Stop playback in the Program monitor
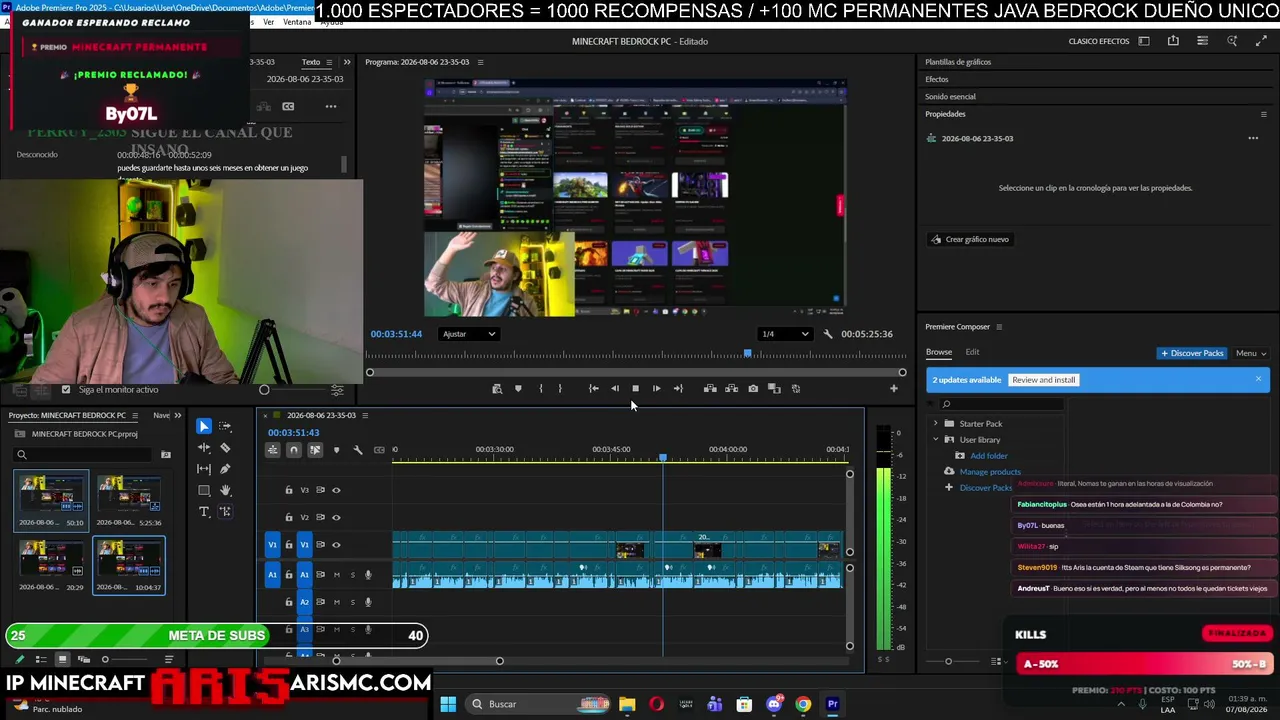1280x720 pixels. (635, 389)
